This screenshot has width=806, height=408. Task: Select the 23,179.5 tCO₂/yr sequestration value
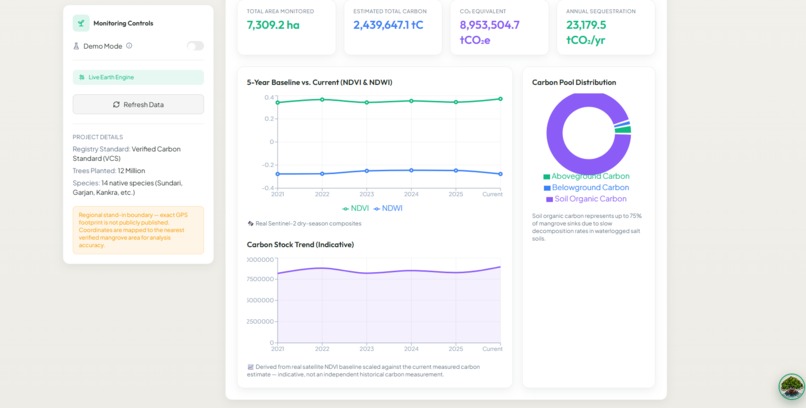click(x=586, y=32)
